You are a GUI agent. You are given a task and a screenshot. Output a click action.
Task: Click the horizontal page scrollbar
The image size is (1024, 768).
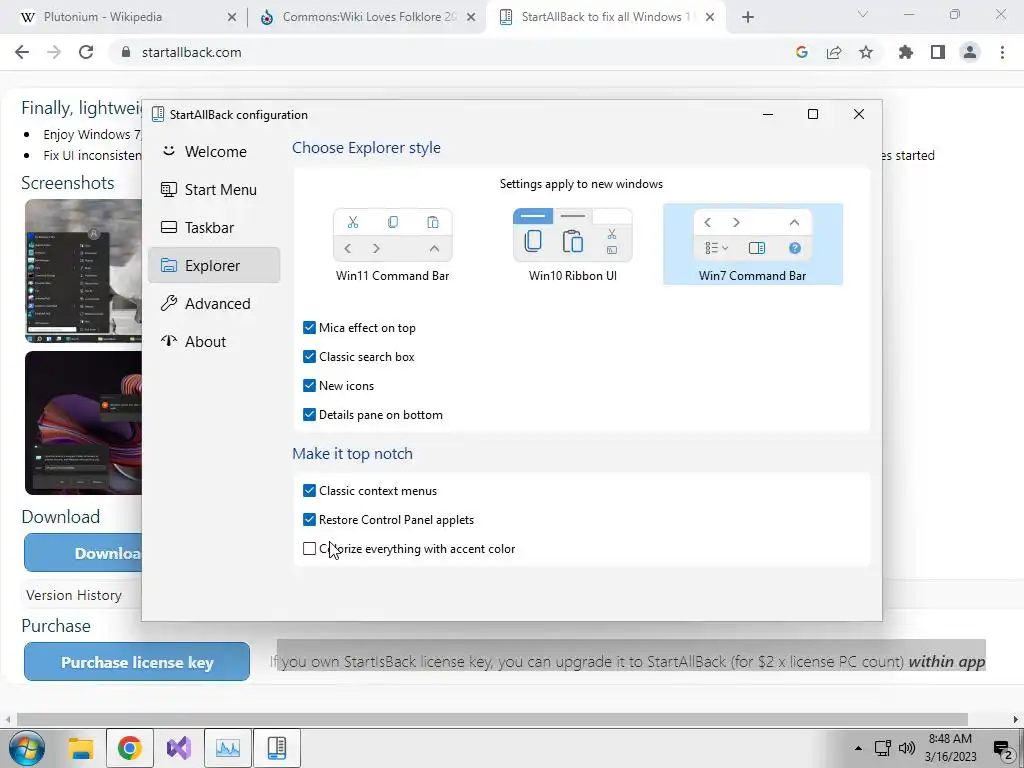pos(492,719)
